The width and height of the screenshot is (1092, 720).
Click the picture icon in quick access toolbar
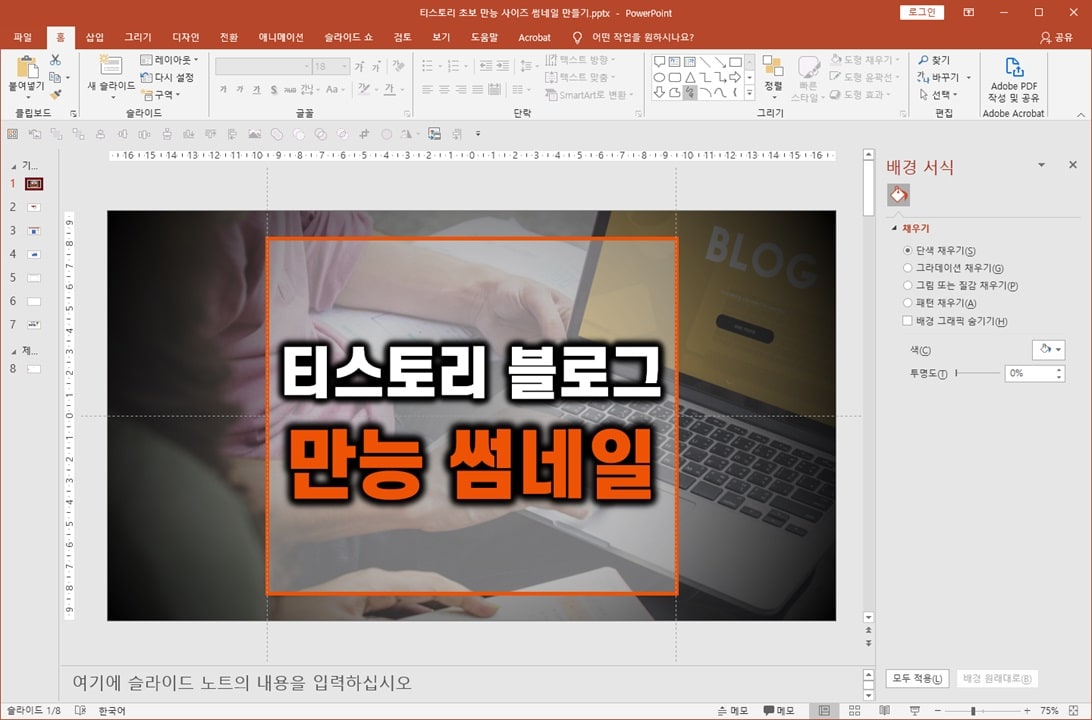click(x=254, y=134)
